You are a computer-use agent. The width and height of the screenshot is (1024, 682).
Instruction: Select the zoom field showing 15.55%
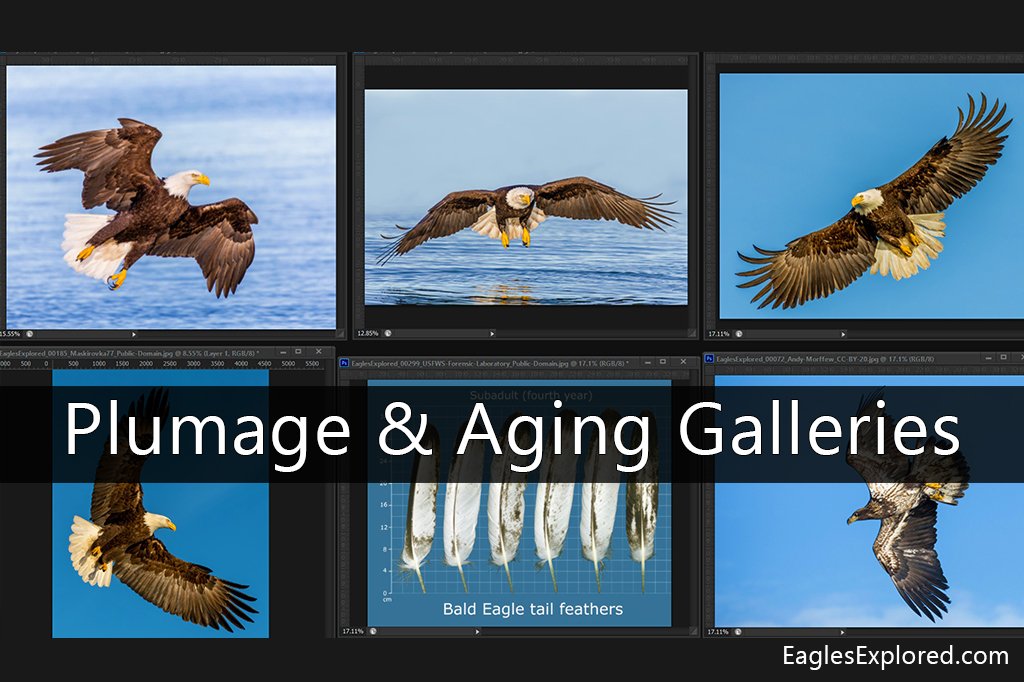click(x=9, y=334)
